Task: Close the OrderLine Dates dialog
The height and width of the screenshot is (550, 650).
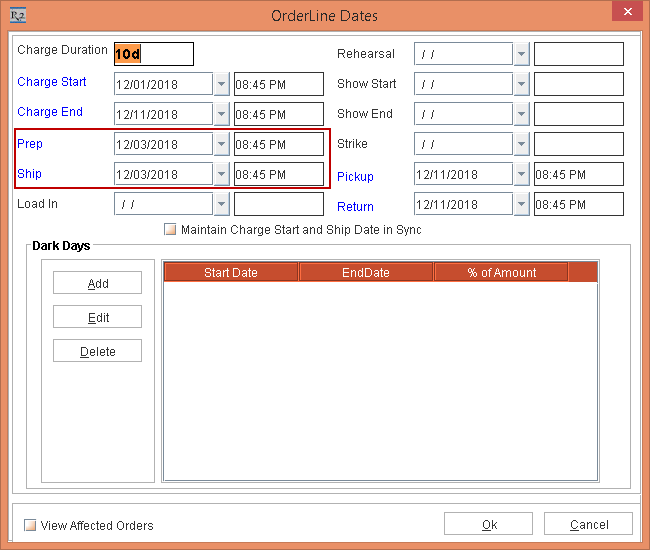Action: pyautogui.click(x=626, y=14)
